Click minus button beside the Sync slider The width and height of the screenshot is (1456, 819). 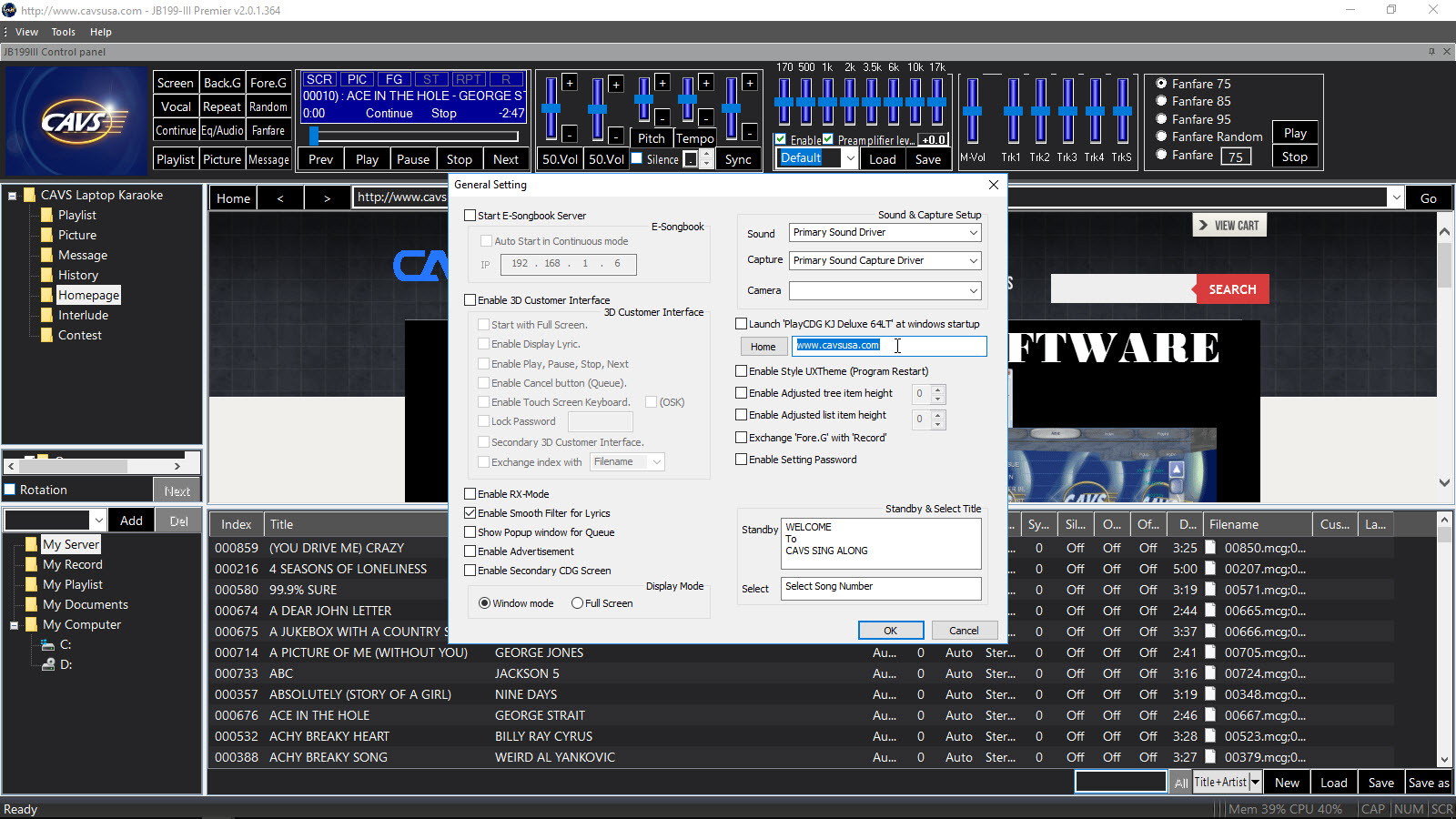pyautogui.click(x=750, y=133)
